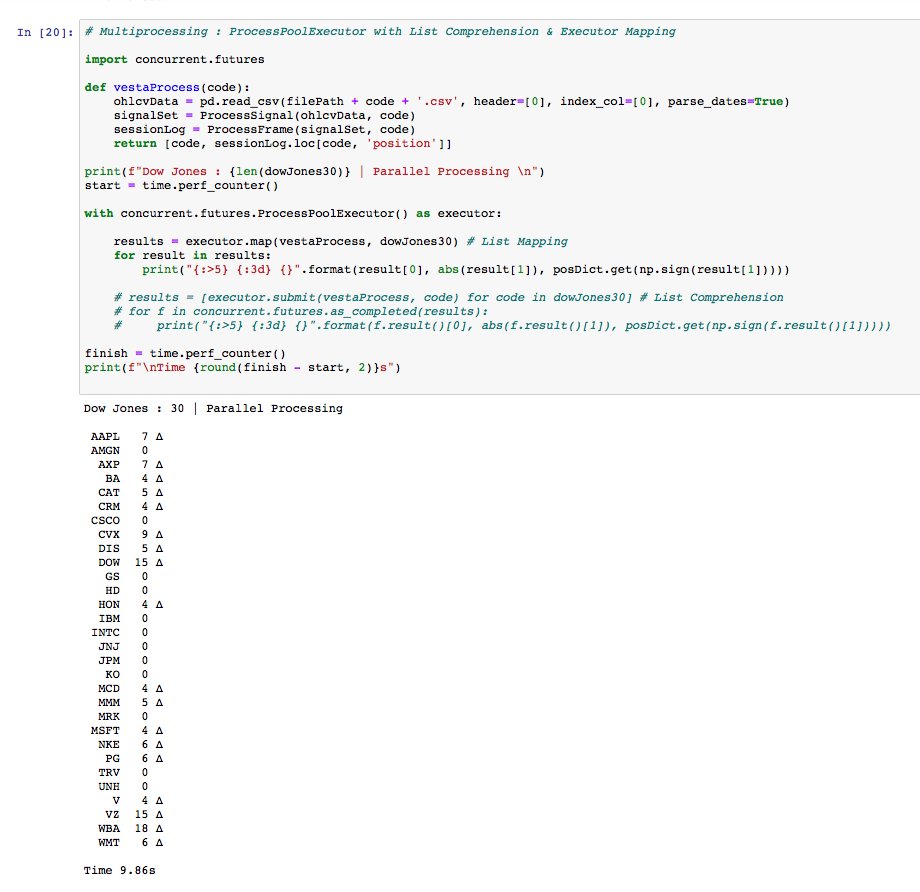Click the ohlcvData pd.read_csv line
The image size is (920, 892).
(451, 102)
